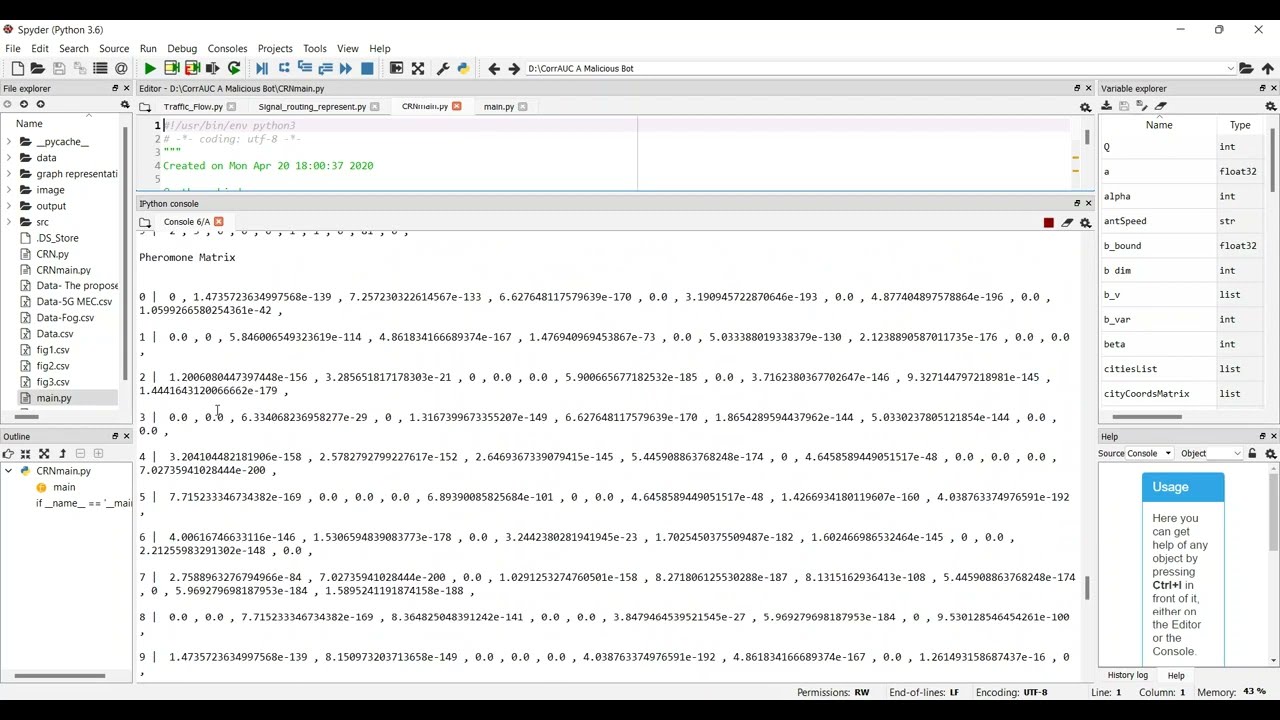Run current cell and advance

click(x=192, y=68)
